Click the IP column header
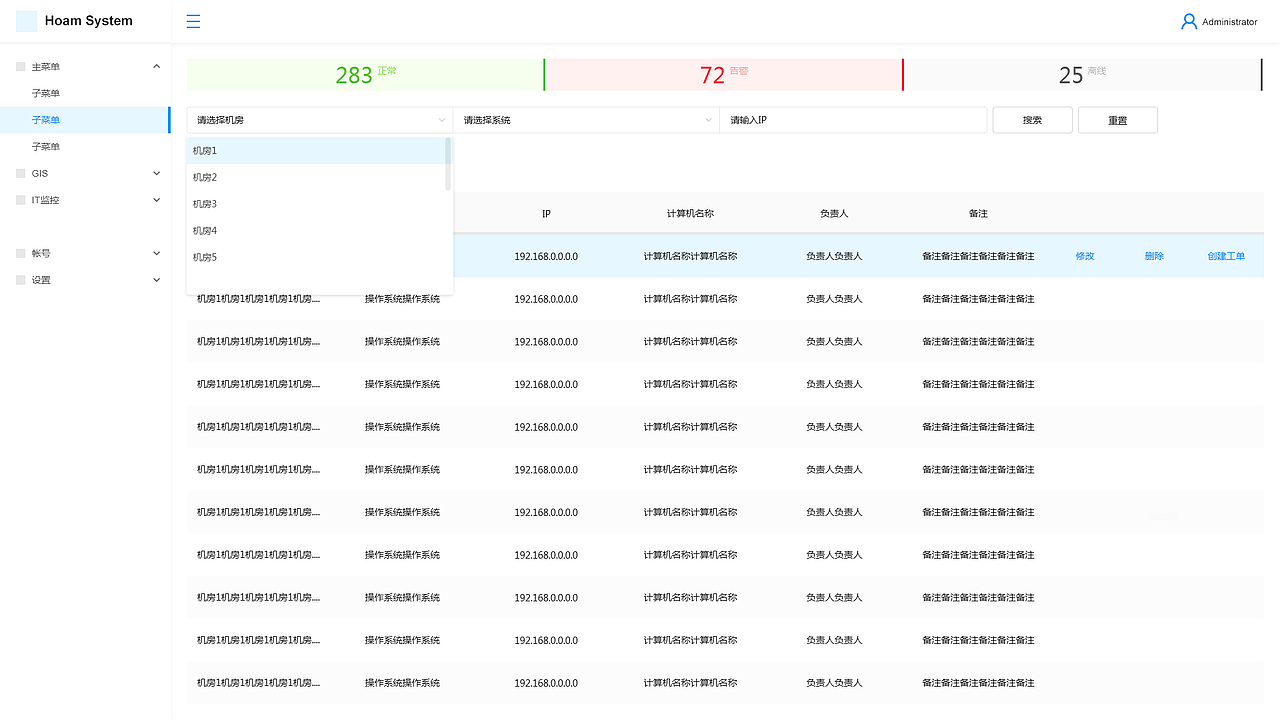Viewport: 1280px width, 720px height. (546, 214)
